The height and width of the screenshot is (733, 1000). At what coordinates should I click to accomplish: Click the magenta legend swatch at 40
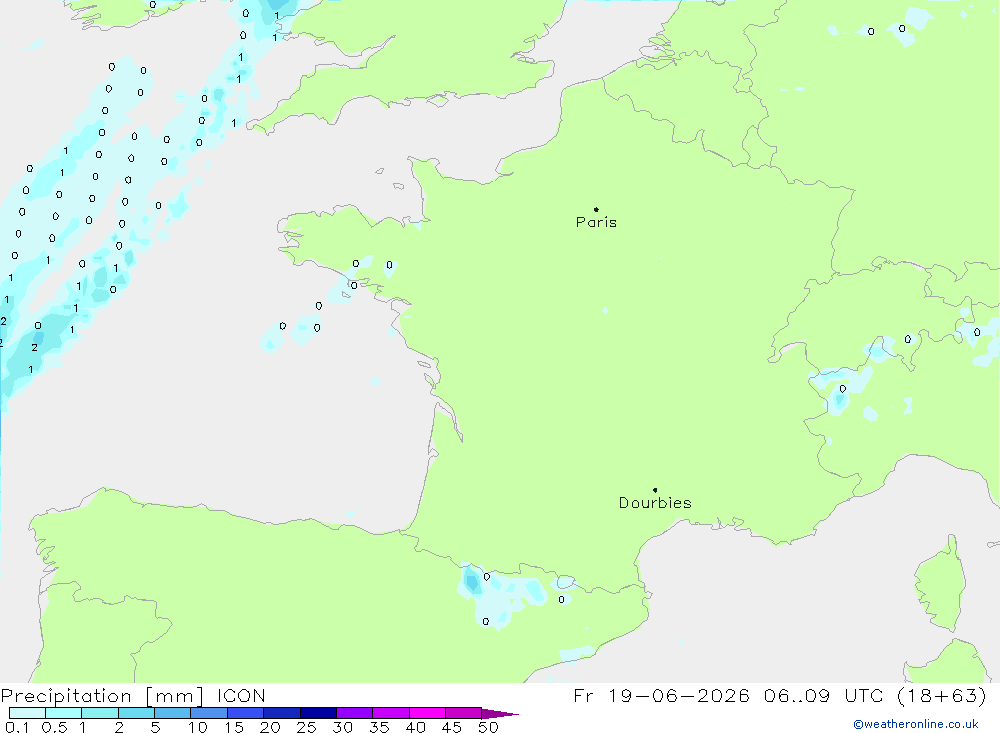pos(427,713)
